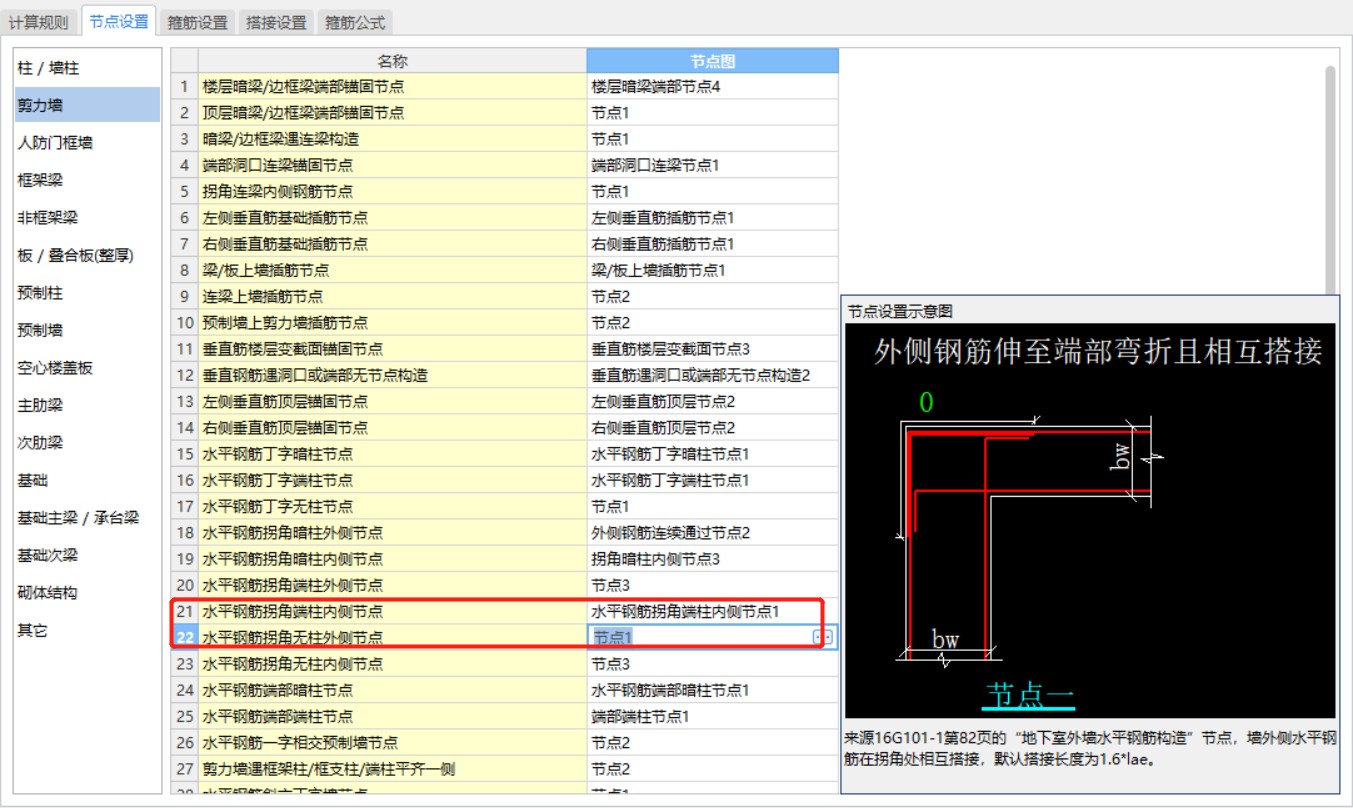
Task: Click cell 水平钢筋拐角端柱内侧节点1
Action: [713, 611]
